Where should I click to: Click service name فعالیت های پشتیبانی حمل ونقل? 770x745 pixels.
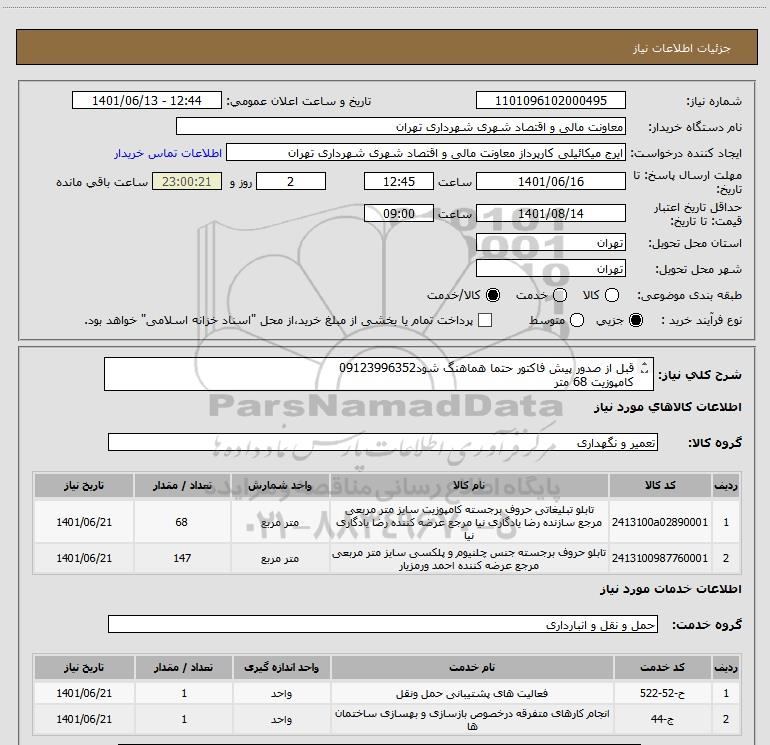click(472, 693)
